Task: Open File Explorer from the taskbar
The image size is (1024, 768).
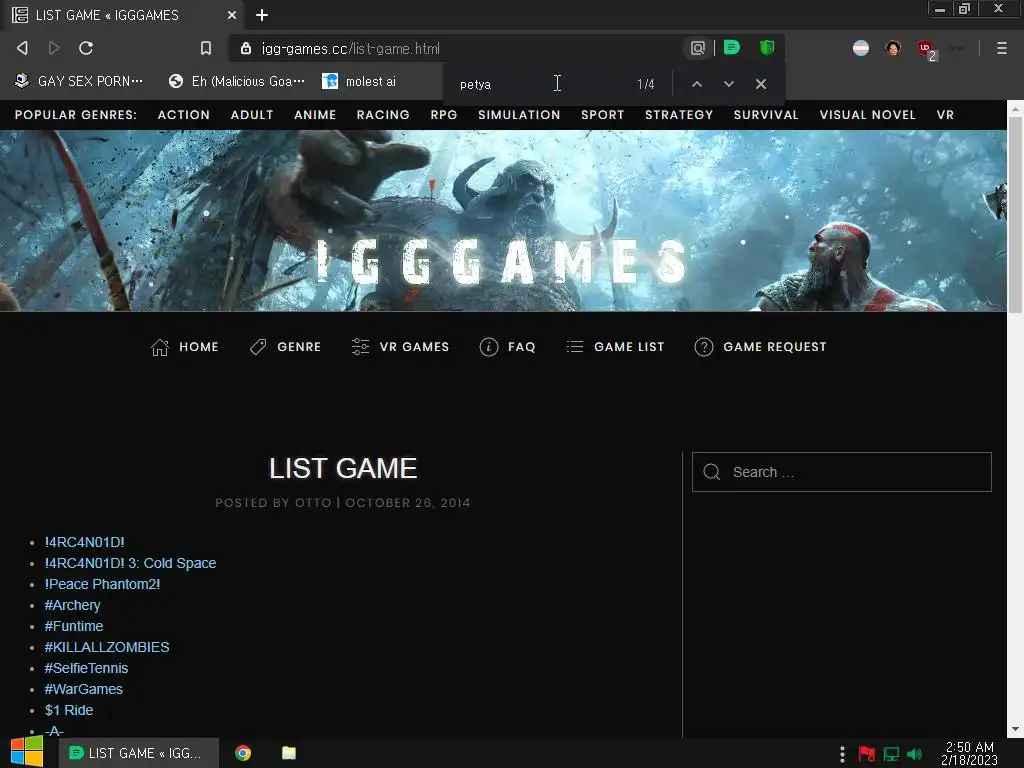Action: pos(289,753)
